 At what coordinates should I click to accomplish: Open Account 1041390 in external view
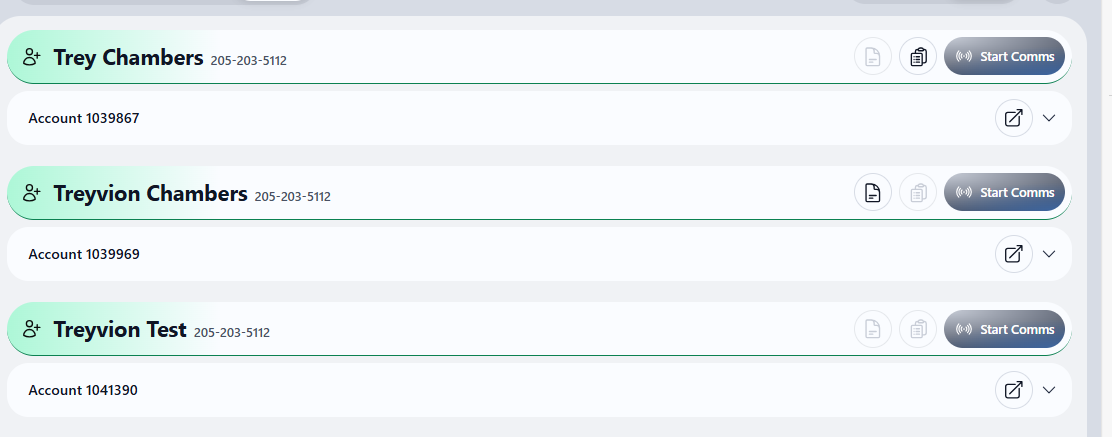click(x=1014, y=390)
